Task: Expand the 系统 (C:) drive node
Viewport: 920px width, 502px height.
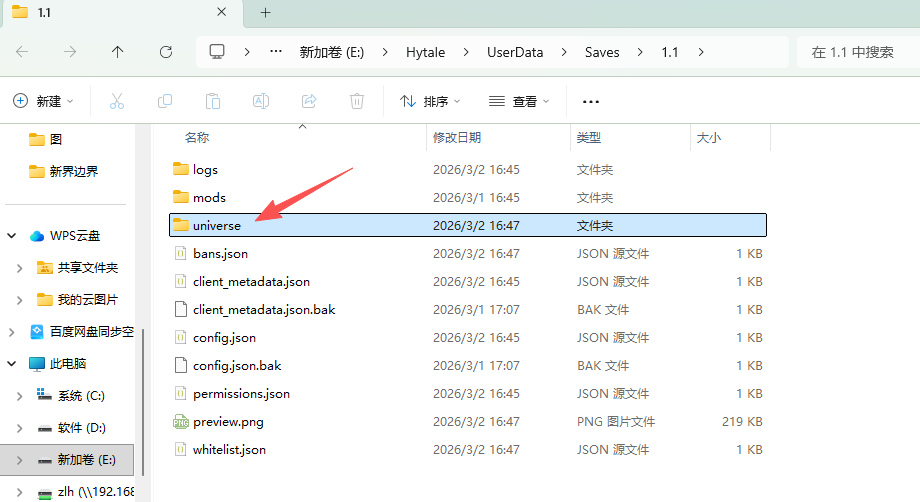Action: tap(21, 396)
